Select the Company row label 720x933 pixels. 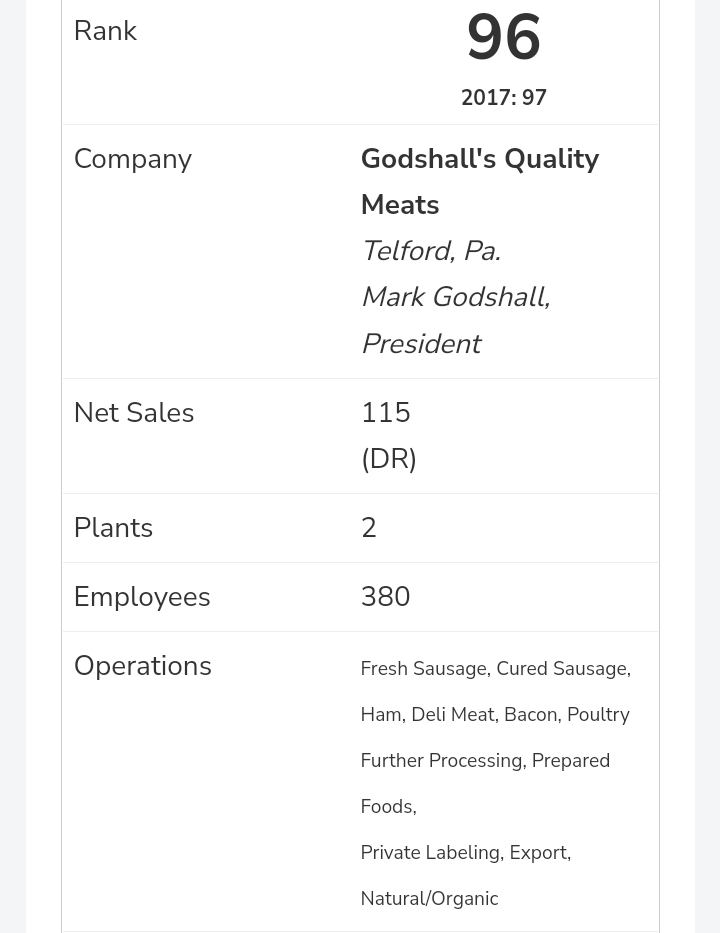click(x=132, y=159)
